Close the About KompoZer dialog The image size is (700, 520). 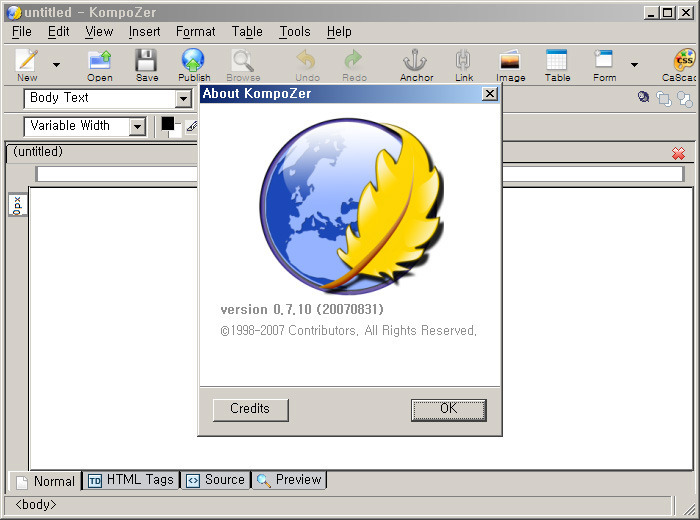(490, 94)
